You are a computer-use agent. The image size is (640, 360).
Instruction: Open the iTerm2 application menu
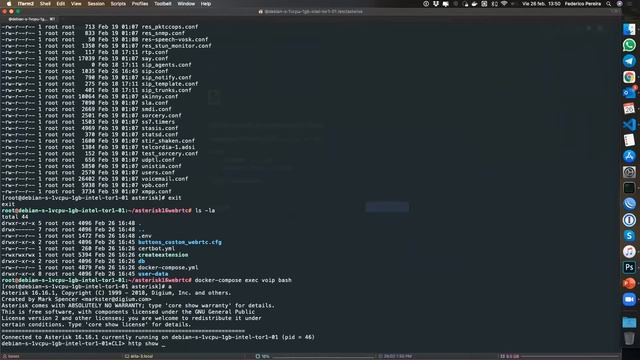(x=26, y=4)
